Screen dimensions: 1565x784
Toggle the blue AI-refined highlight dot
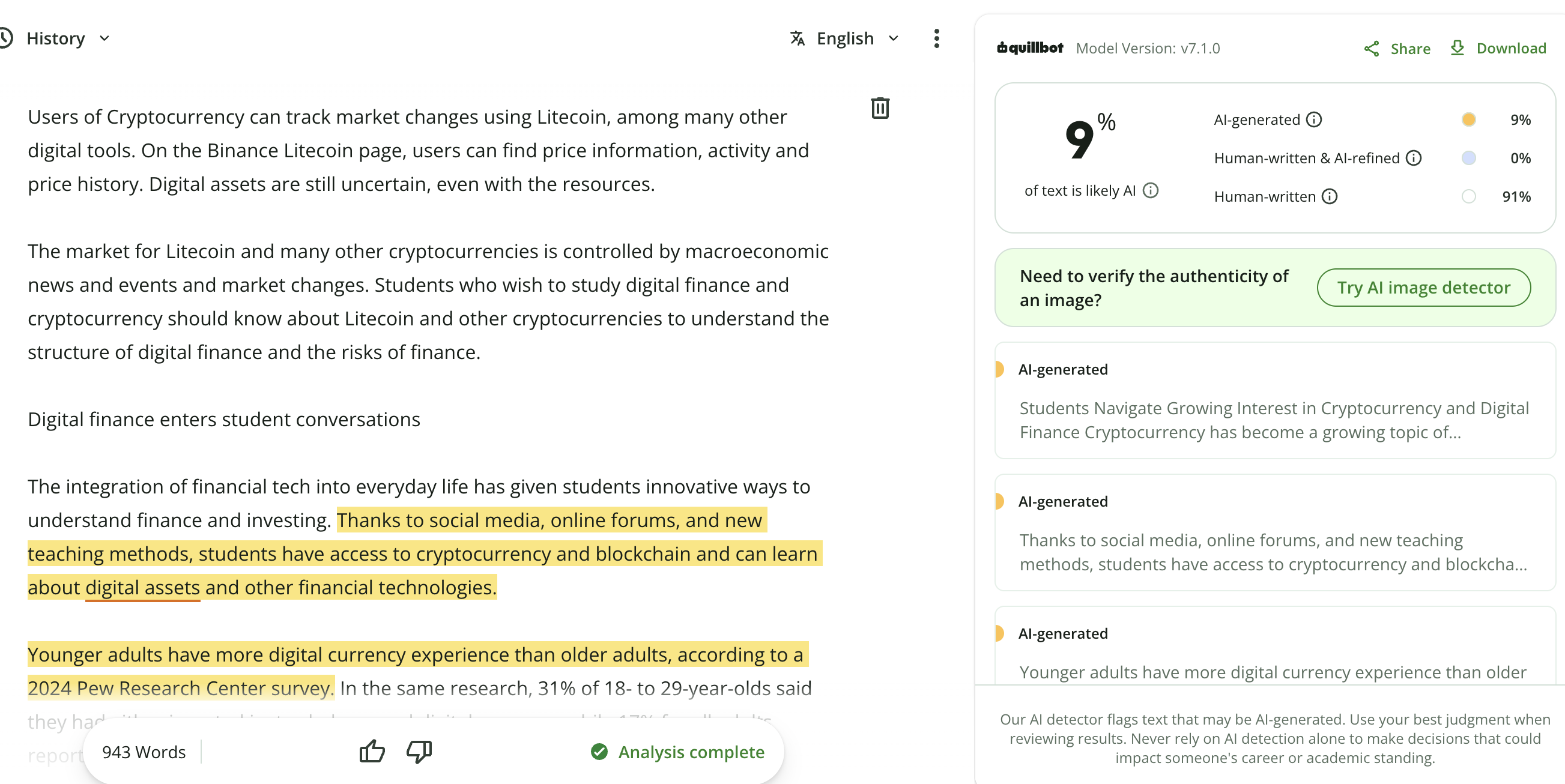tap(1468, 158)
